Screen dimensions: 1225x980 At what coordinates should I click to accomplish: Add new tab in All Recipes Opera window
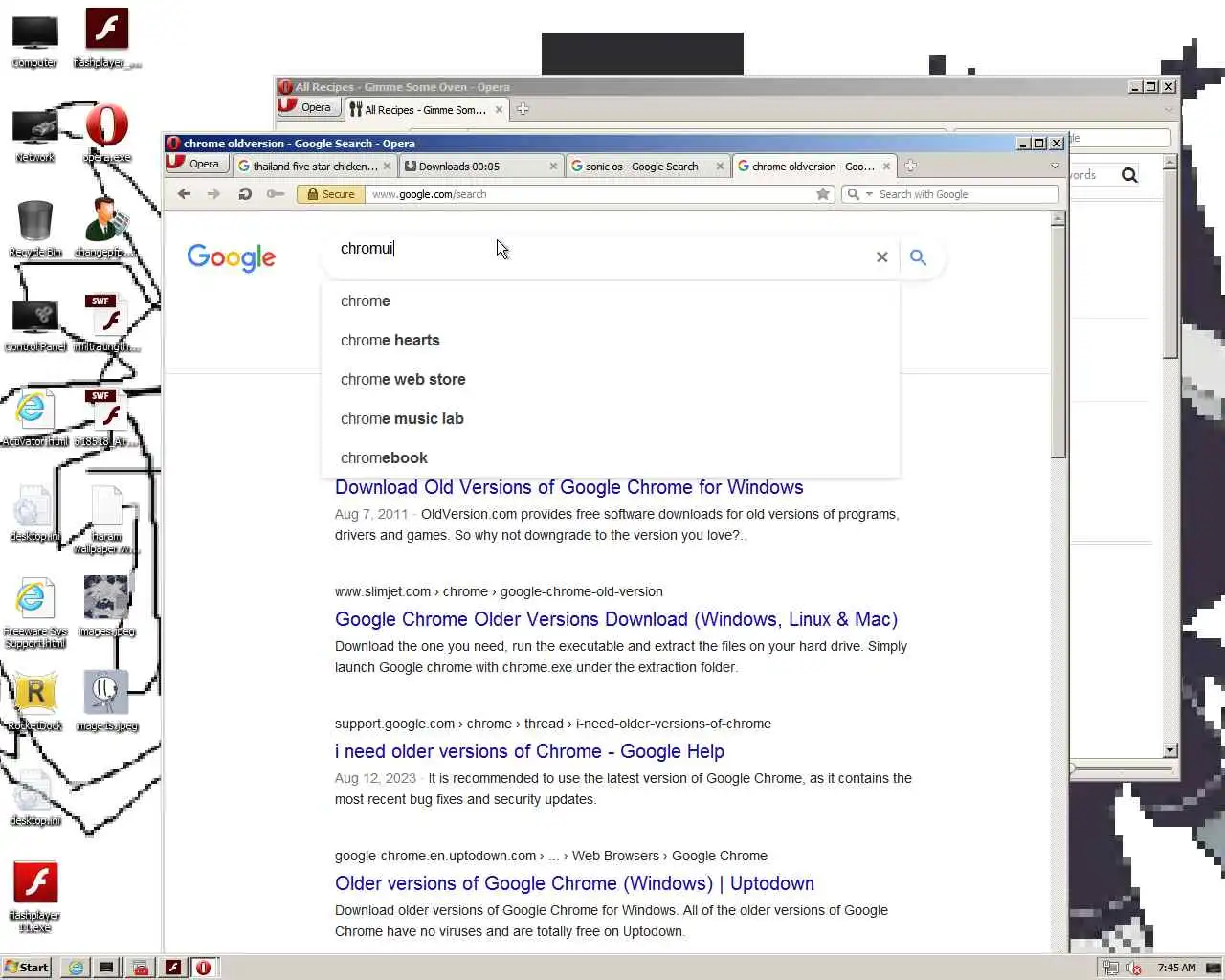point(523,109)
